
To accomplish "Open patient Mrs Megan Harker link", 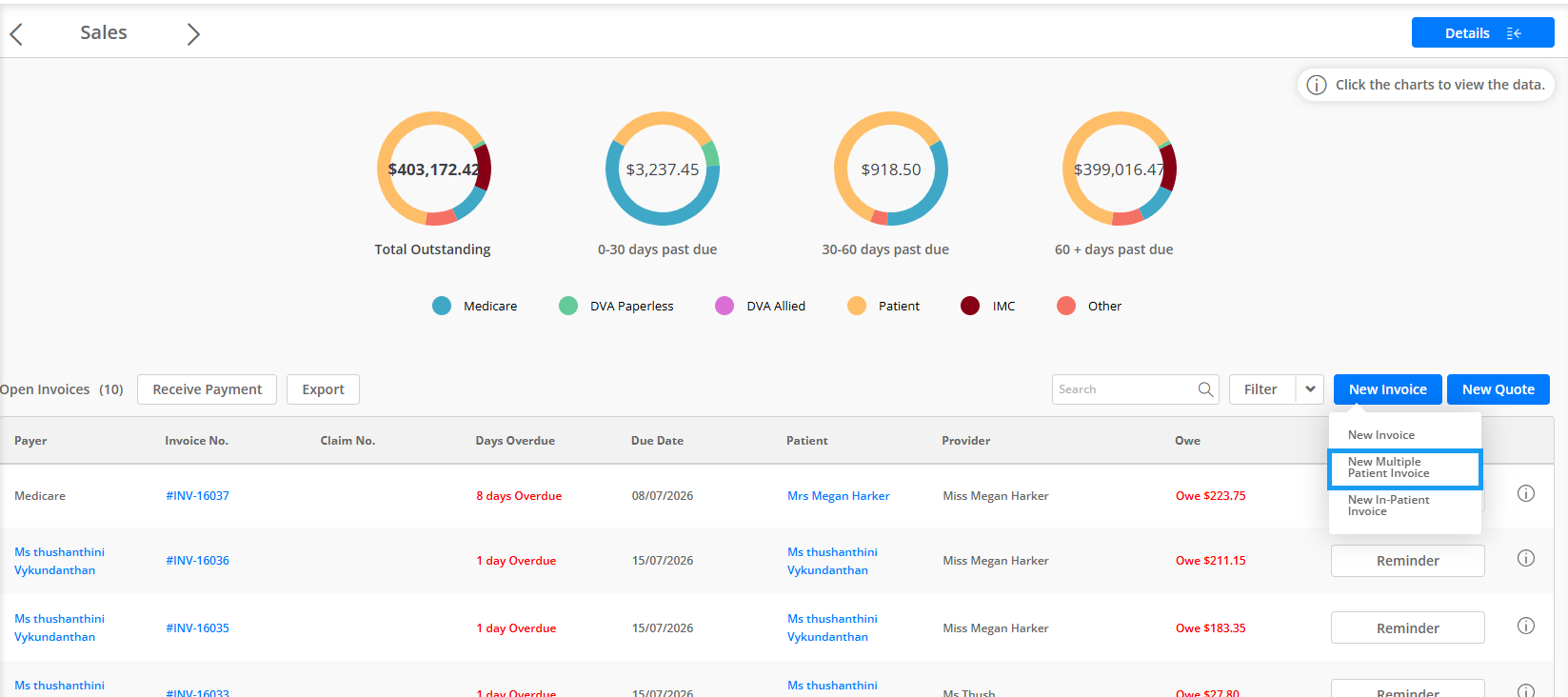I will 839,496.
